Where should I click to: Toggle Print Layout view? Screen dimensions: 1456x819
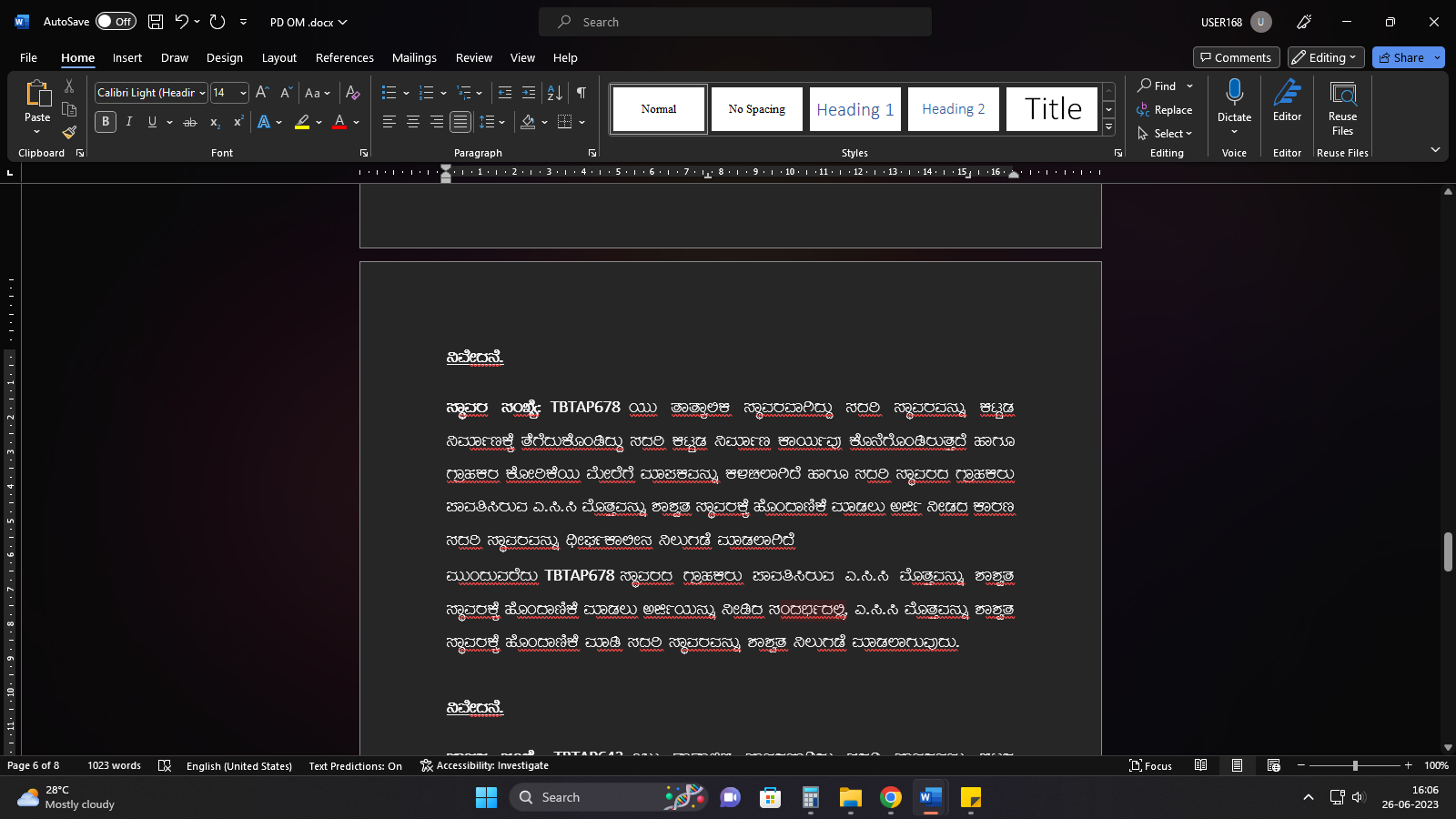click(1238, 765)
